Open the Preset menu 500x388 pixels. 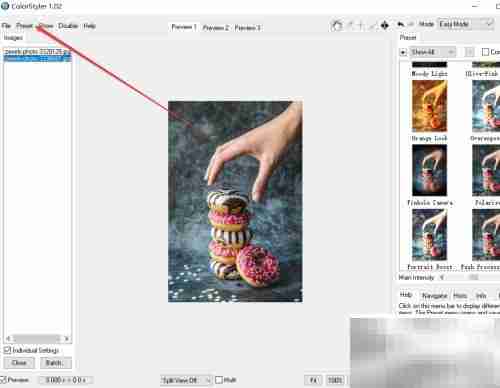click(x=24, y=26)
